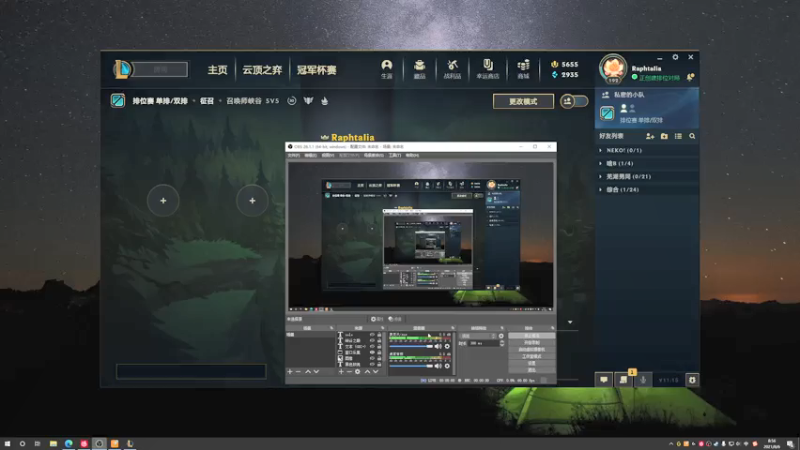
Task: Click the 属性 properties button above OBS docks
Action: [377, 319]
